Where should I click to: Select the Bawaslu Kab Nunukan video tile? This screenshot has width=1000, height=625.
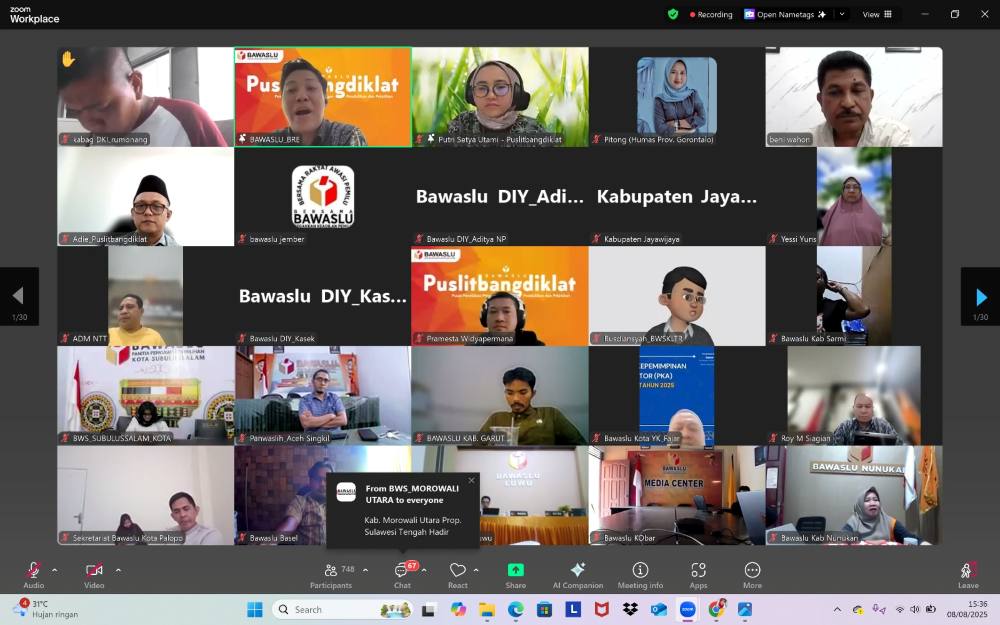(x=854, y=495)
